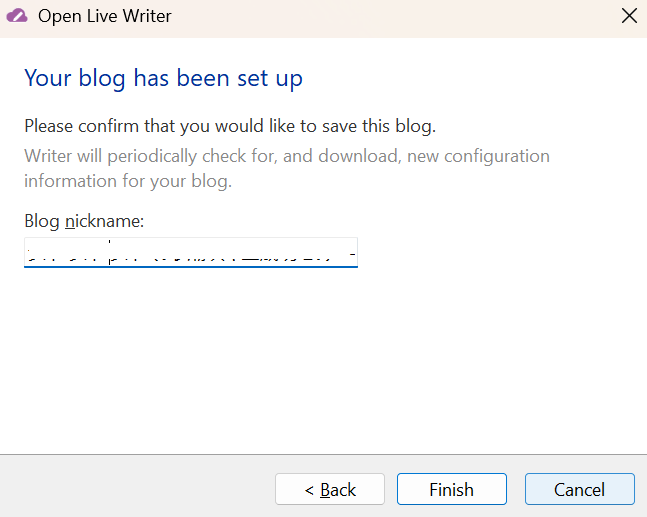Close the Open Live Writer dialog window
The image size is (647, 517).
click(x=628, y=16)
